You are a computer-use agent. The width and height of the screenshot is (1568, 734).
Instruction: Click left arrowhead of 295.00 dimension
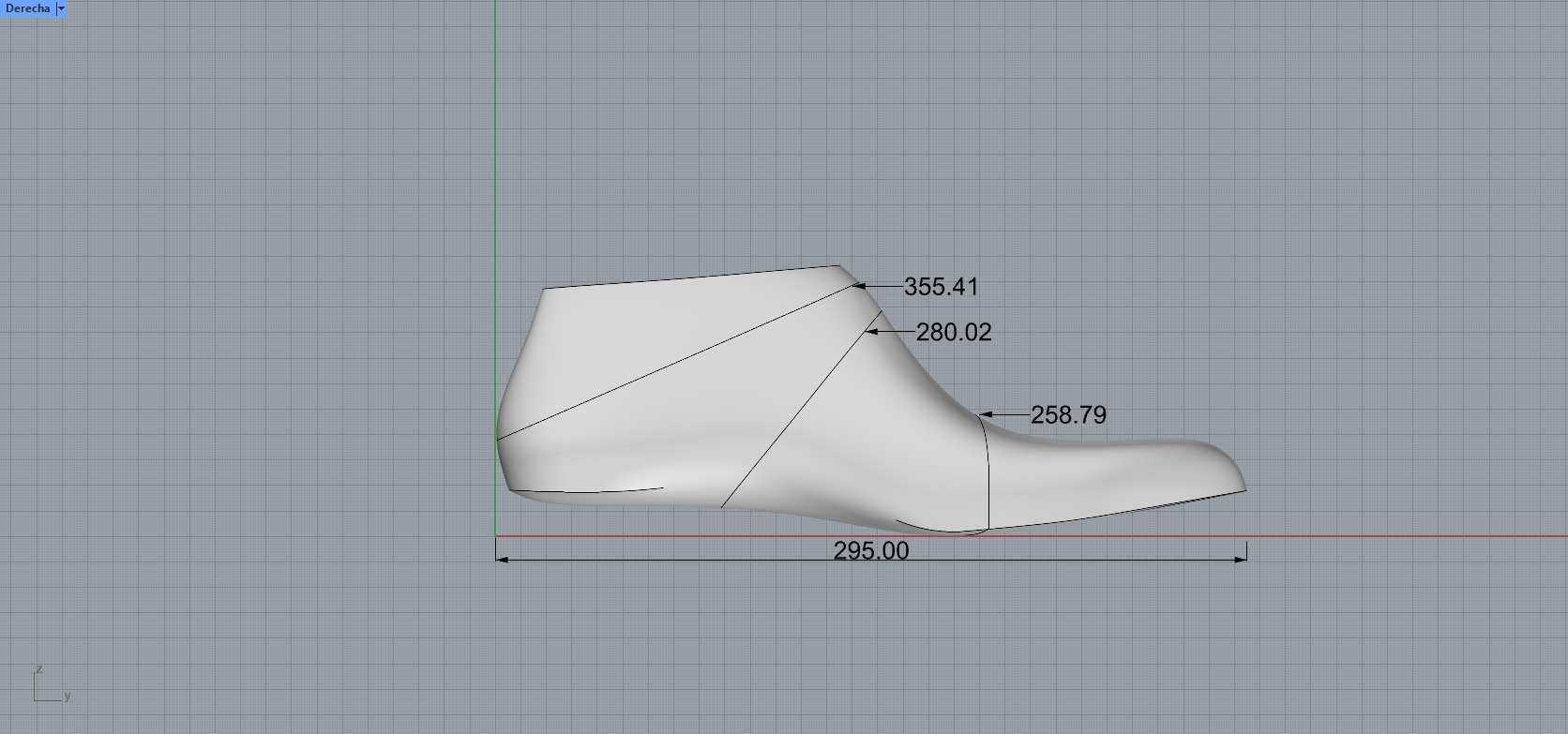coord(502,560)
